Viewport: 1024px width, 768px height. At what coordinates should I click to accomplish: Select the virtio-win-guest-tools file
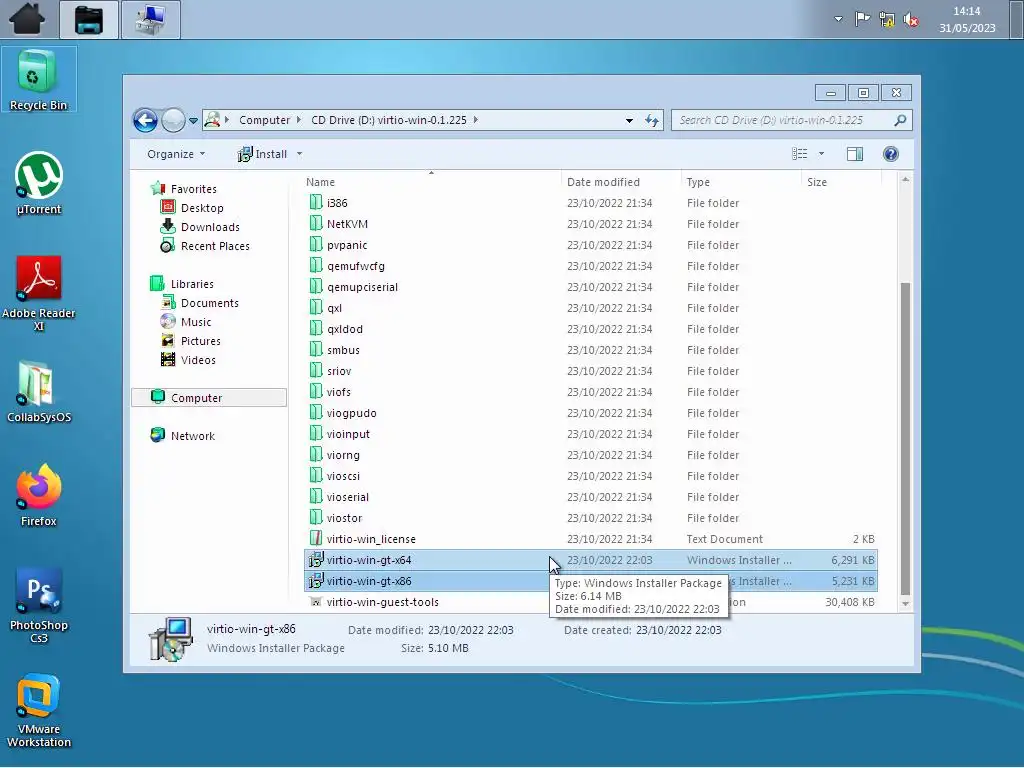[591, 601]
